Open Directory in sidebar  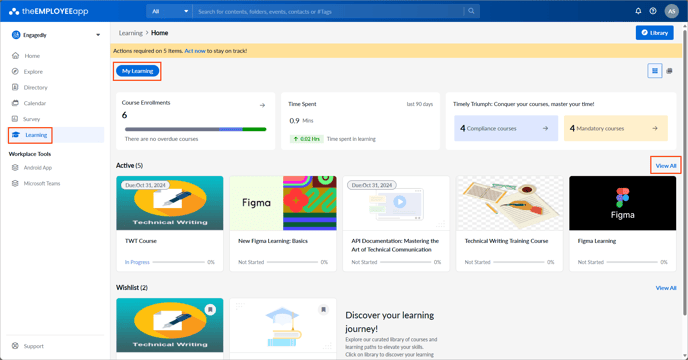coord(36,87)
